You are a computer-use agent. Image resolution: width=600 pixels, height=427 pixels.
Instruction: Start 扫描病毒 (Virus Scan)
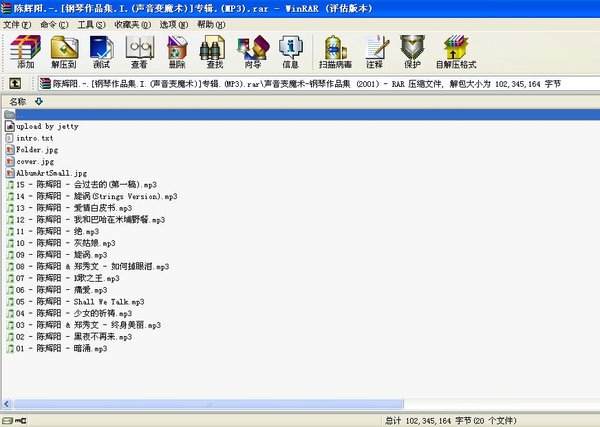coord(335,52)
